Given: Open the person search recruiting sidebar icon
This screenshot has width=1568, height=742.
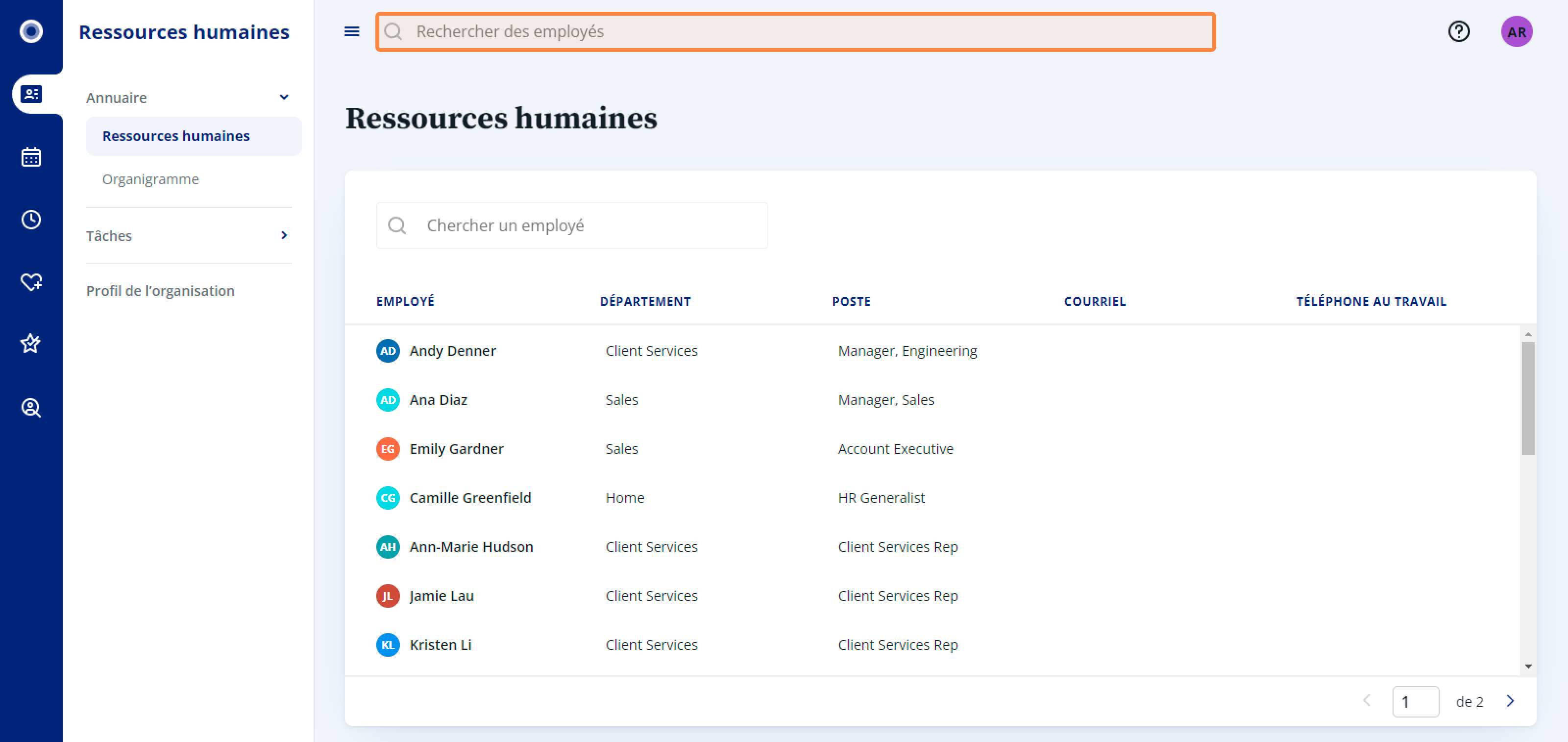Looking at the screenshot, I should [x=31, y=407].
